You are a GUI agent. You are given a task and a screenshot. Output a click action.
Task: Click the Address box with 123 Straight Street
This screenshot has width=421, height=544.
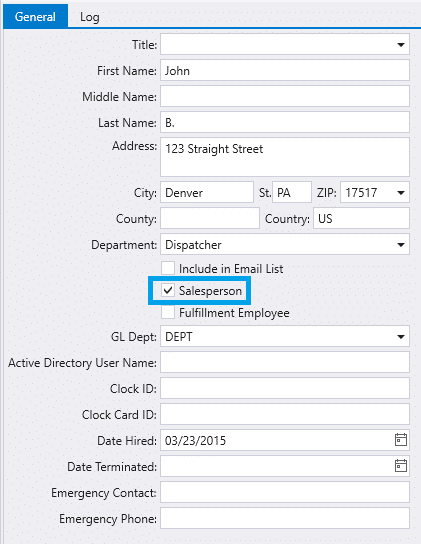pyautogui.click(x=285, y=157)
